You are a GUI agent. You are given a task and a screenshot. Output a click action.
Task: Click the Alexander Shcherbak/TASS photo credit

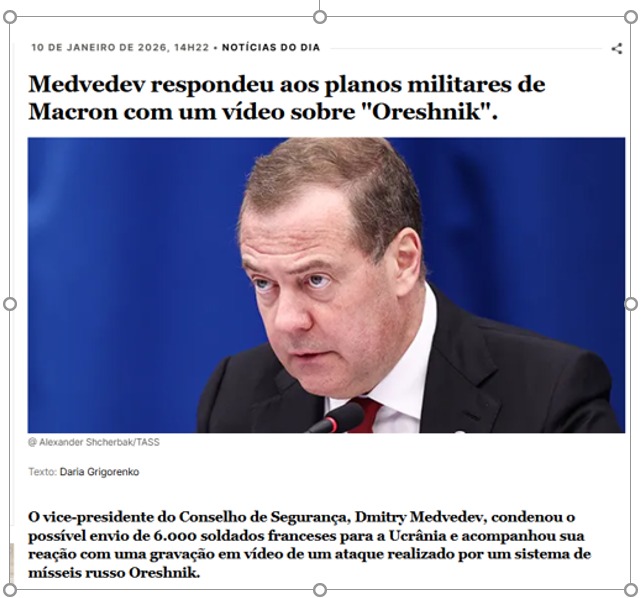[x=94, y=442]
